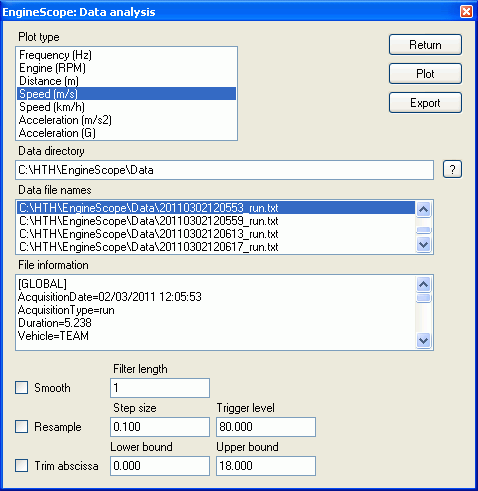Click the Return button
This screenshot has width=478, height=491.
425,45
